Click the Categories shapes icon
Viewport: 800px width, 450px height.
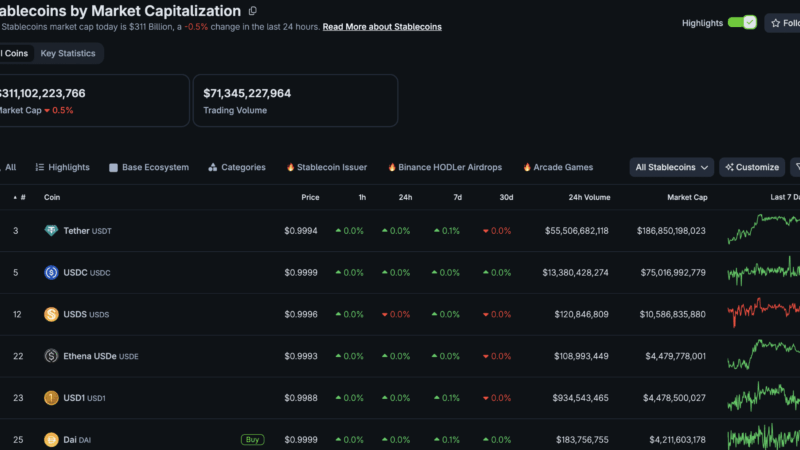[x=213, y=167]
